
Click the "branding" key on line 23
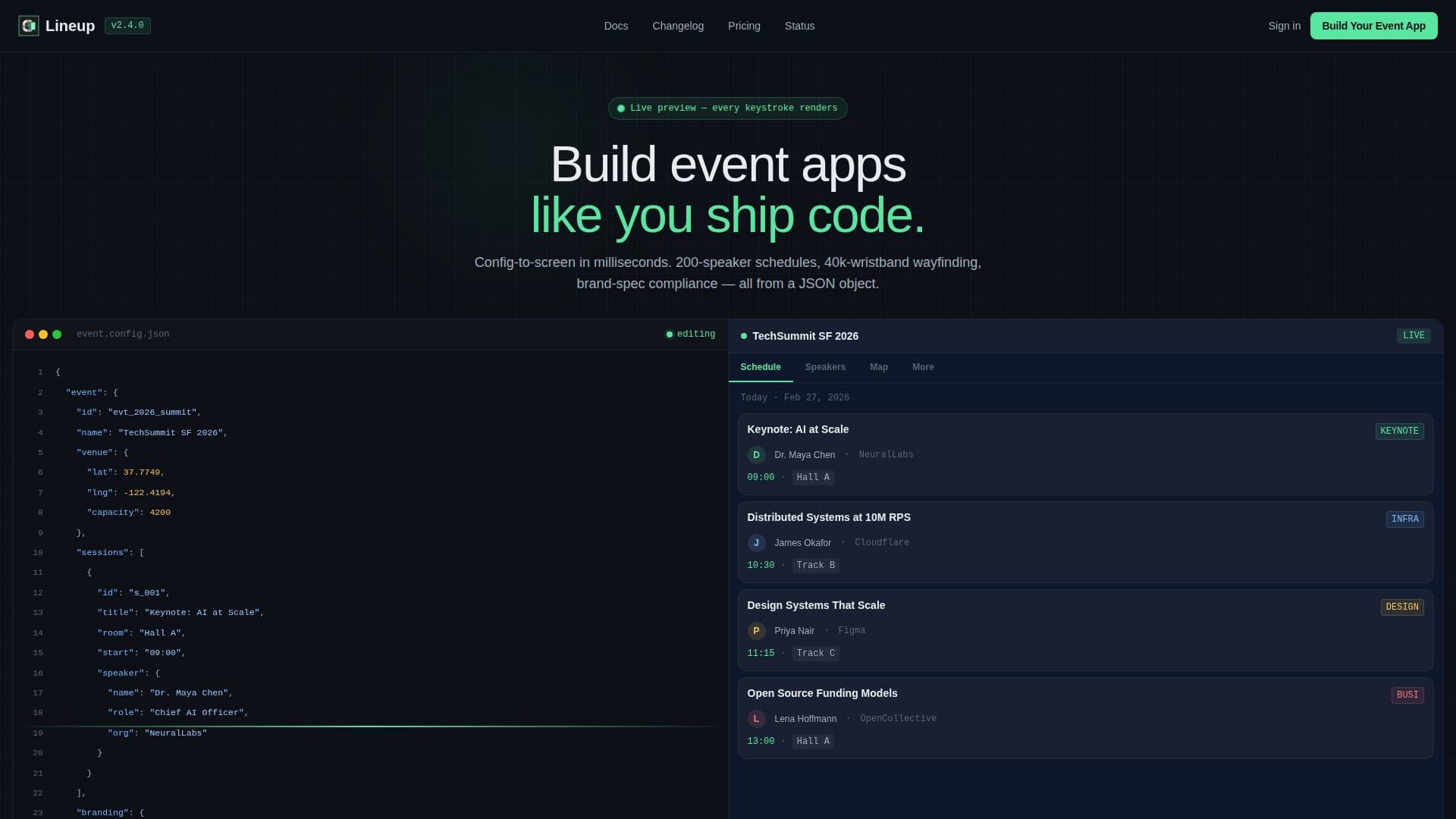pos(102,813)
